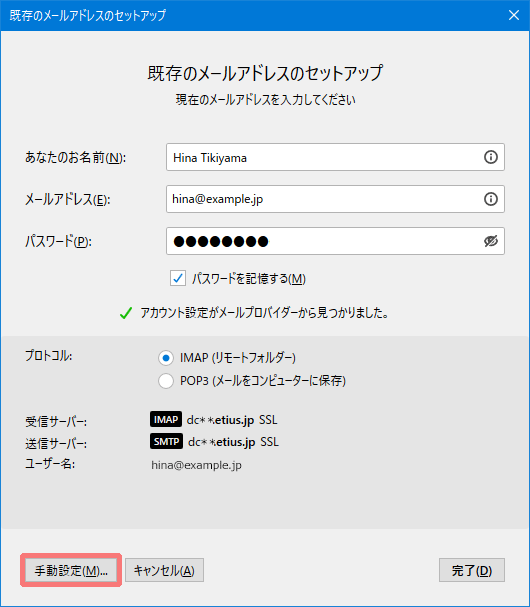
Task: Select the IMAP (リモートフォルダー) radio button
Action: pos(166,358)
